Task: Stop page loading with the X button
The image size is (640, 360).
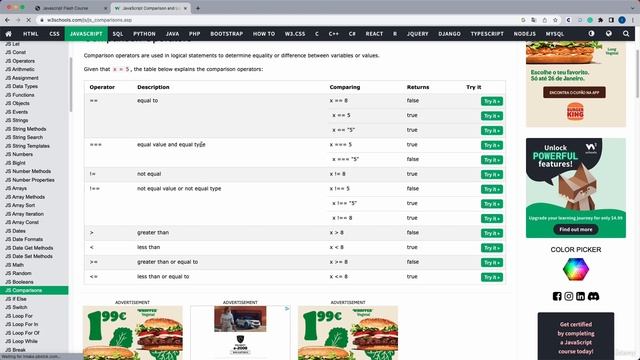Action: pos(29,20)
